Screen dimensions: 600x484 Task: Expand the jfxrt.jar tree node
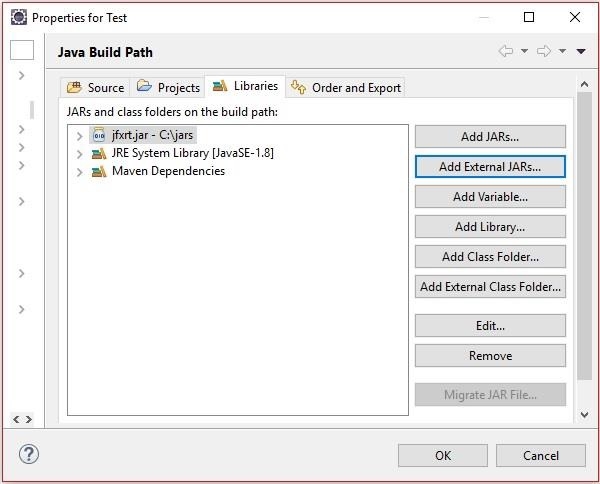[80, 135]
